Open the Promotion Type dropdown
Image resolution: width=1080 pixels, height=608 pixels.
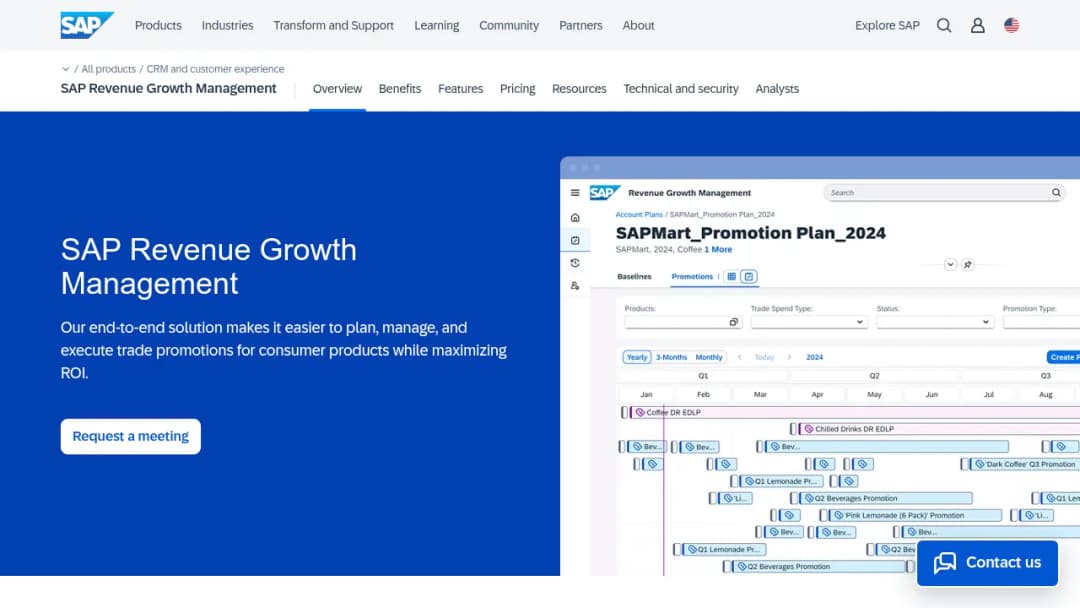pos(1041,322)
